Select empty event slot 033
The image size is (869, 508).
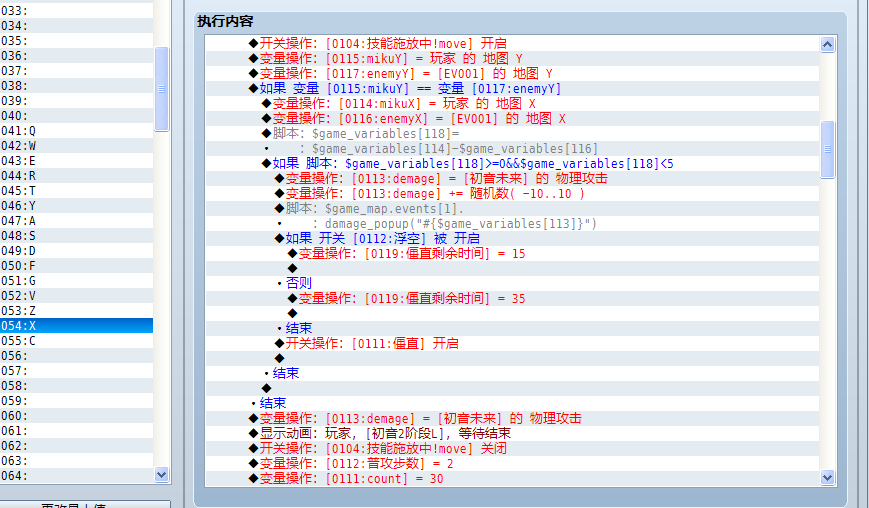tap(76, 11)
